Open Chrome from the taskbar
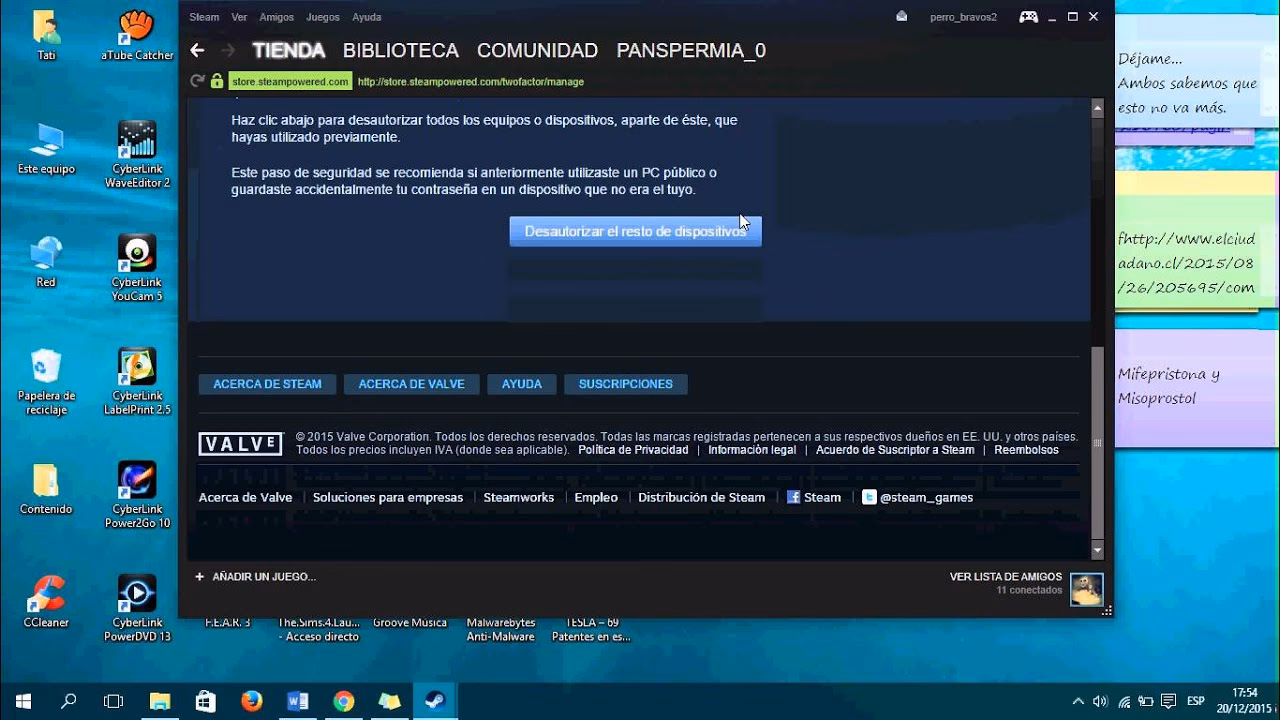This screenshot has width=1280, height=720. point(343,701)
